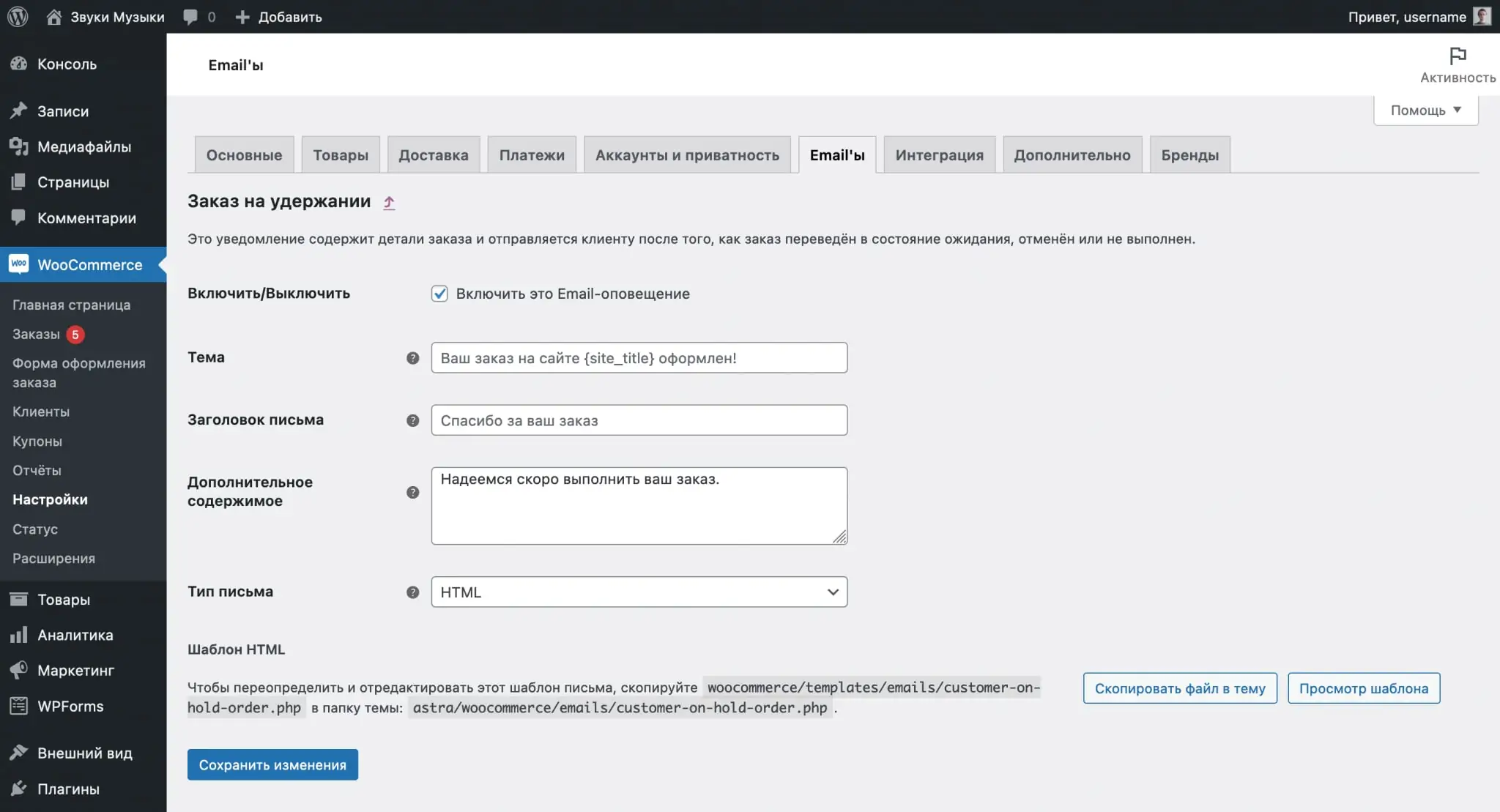Click Просмотр шаблона button

coord(1363,687)
